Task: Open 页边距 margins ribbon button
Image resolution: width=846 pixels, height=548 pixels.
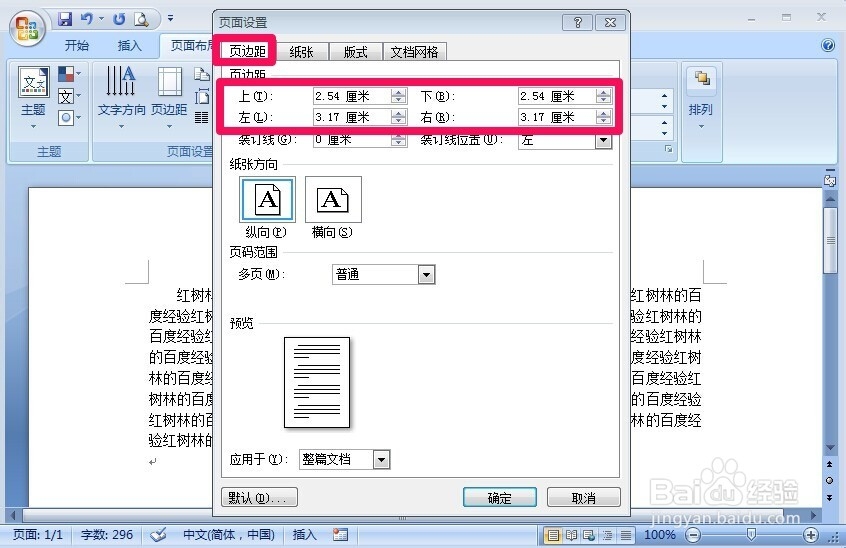Action: [169, 97]
